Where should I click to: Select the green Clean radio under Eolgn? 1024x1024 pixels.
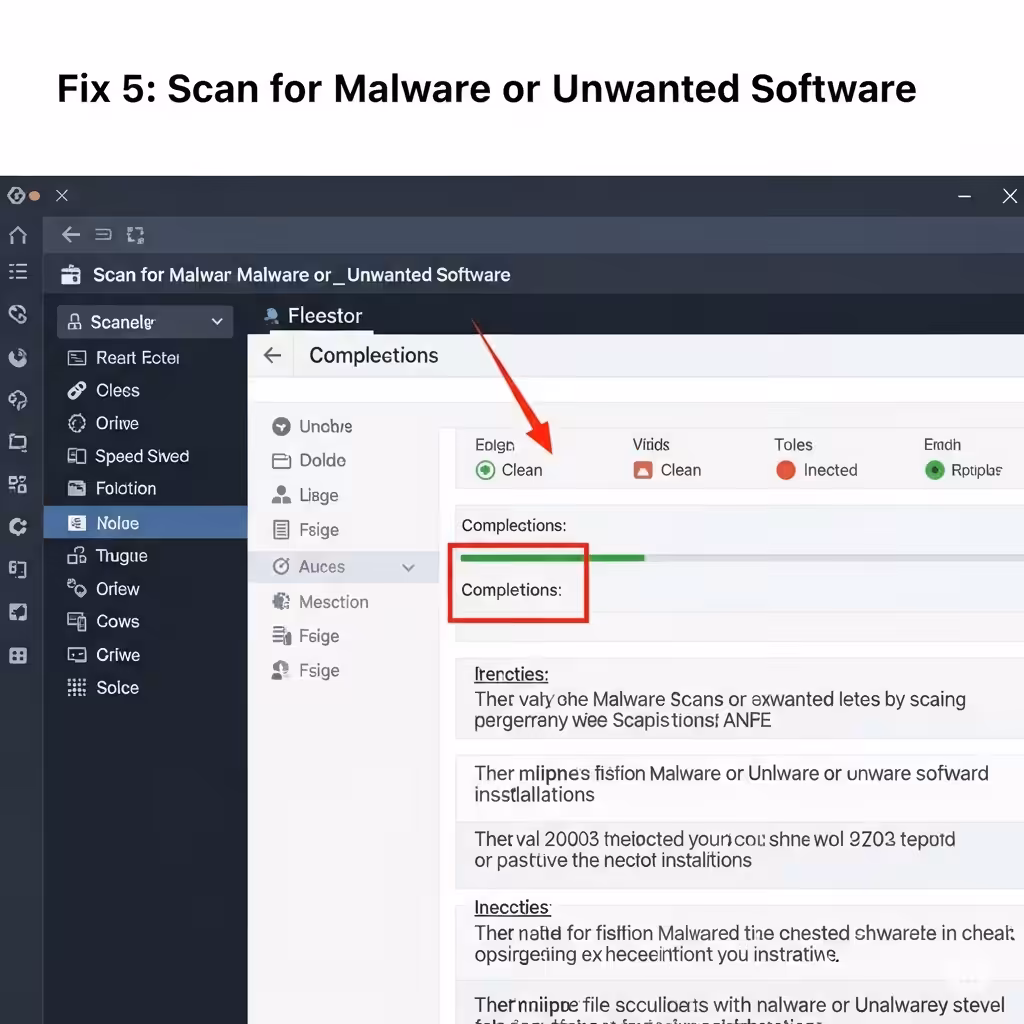[x=485, y=470]
